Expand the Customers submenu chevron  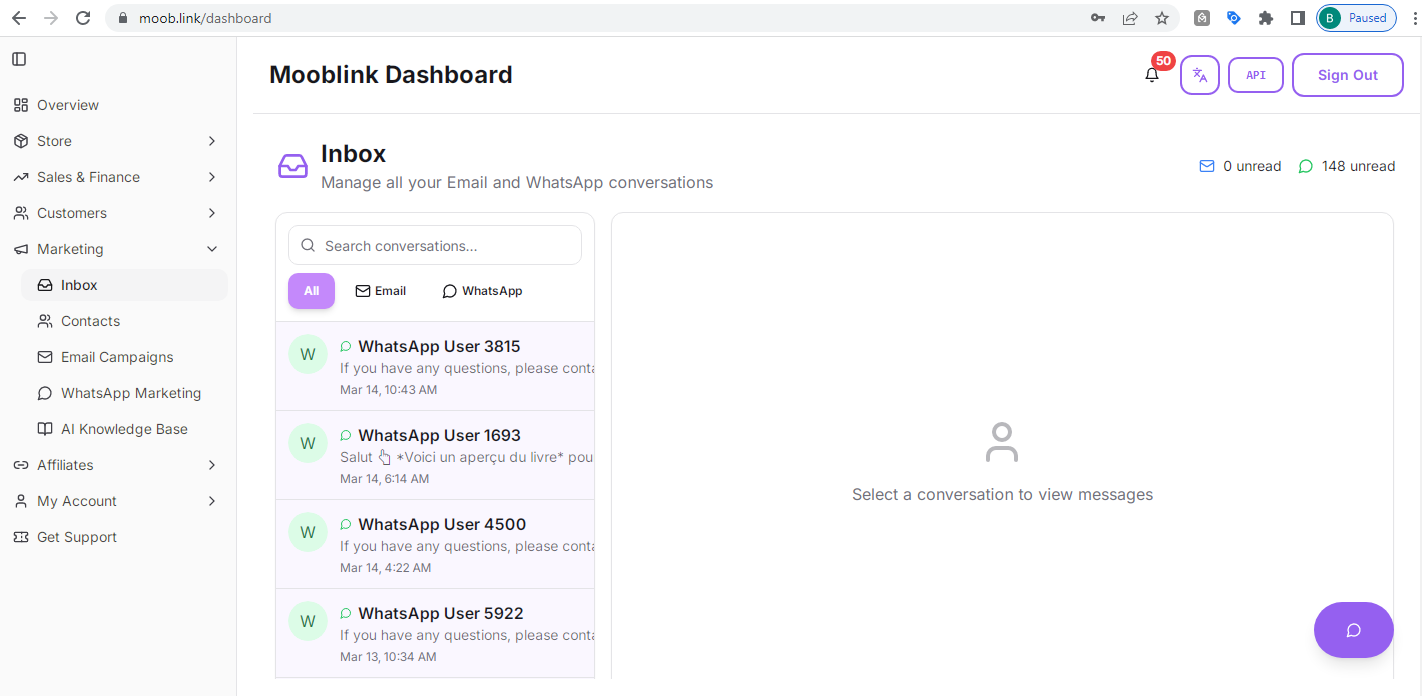click(x=211, y=213)
